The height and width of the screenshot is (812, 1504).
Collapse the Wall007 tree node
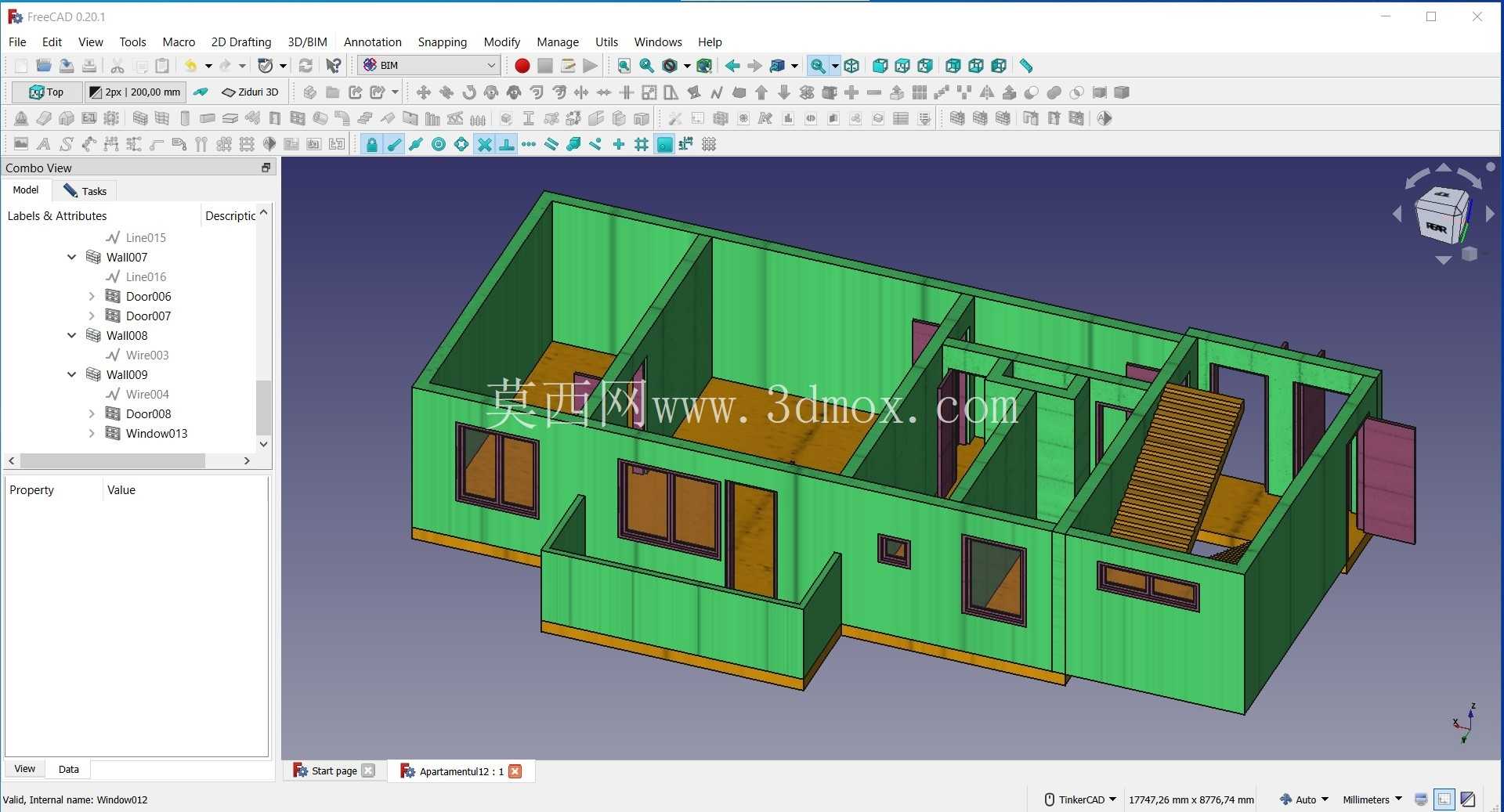pyautogui.click(x=71, y=257)
